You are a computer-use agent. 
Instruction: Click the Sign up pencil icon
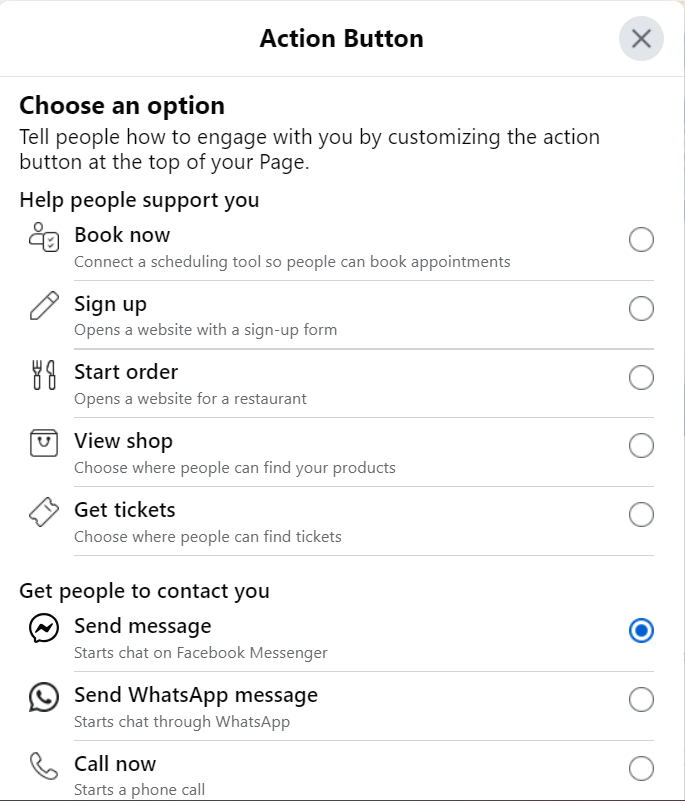tap(45, 306)
